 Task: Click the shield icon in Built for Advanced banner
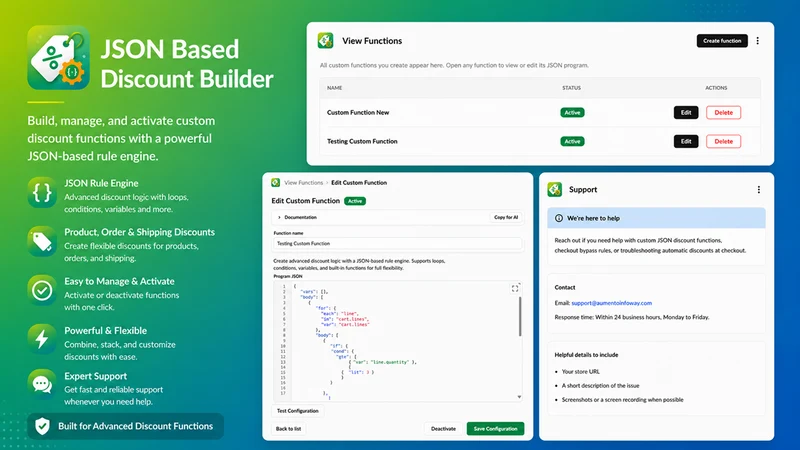(x=42, y=426)
